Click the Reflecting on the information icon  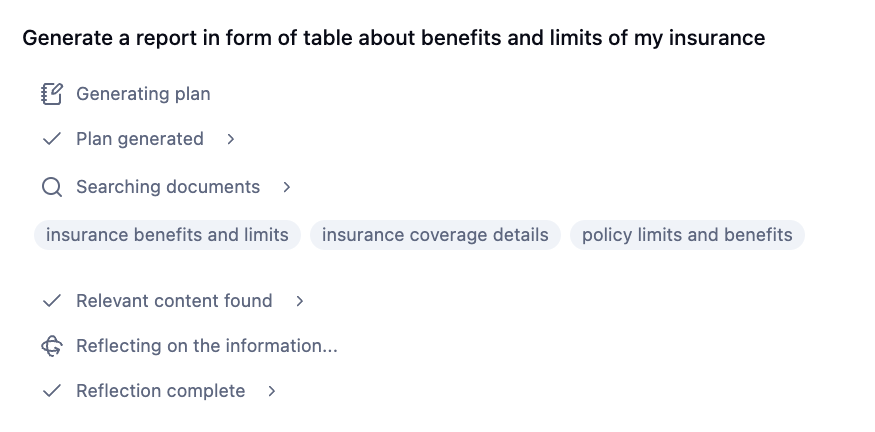[52, 346]
